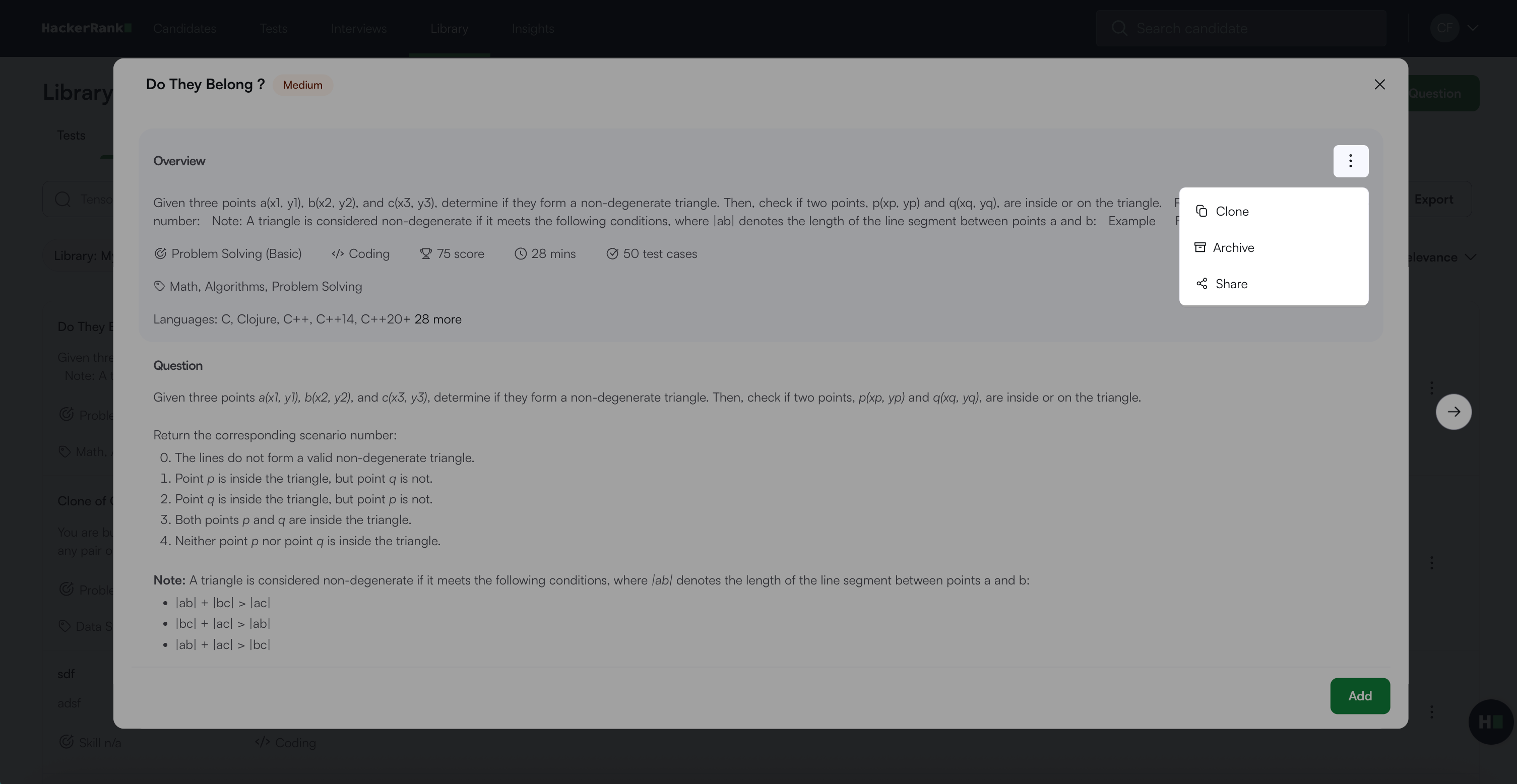The width and height of the screenshot is (1517, 784).
Task: Open the HackerRank help chat widget
Action: click(1490, 722)
